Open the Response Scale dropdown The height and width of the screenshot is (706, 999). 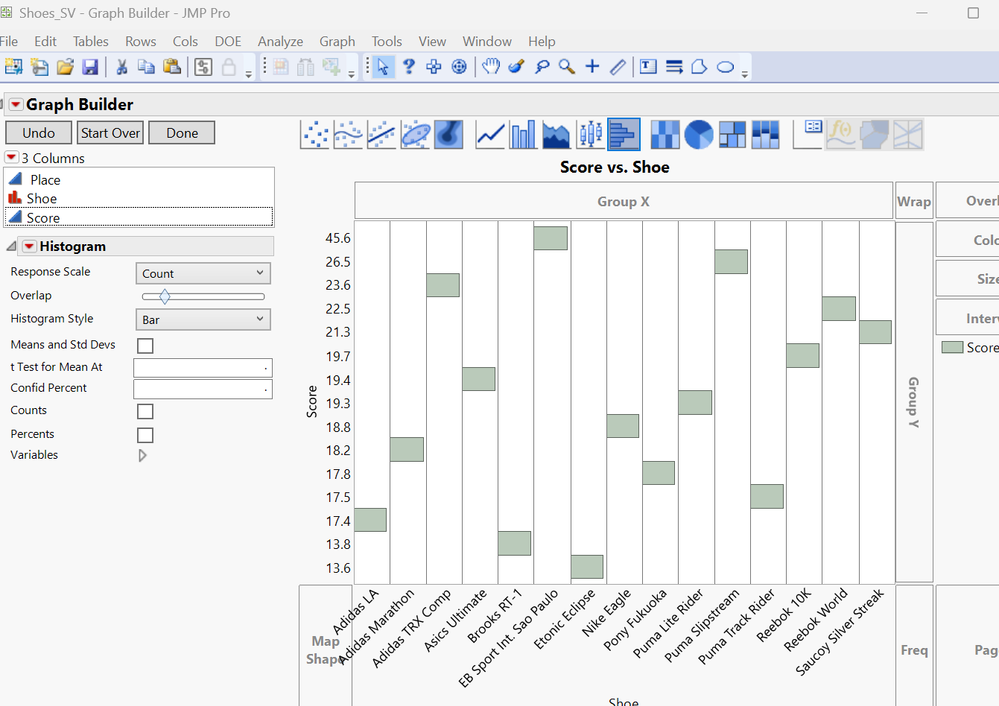tap(203, 273)
